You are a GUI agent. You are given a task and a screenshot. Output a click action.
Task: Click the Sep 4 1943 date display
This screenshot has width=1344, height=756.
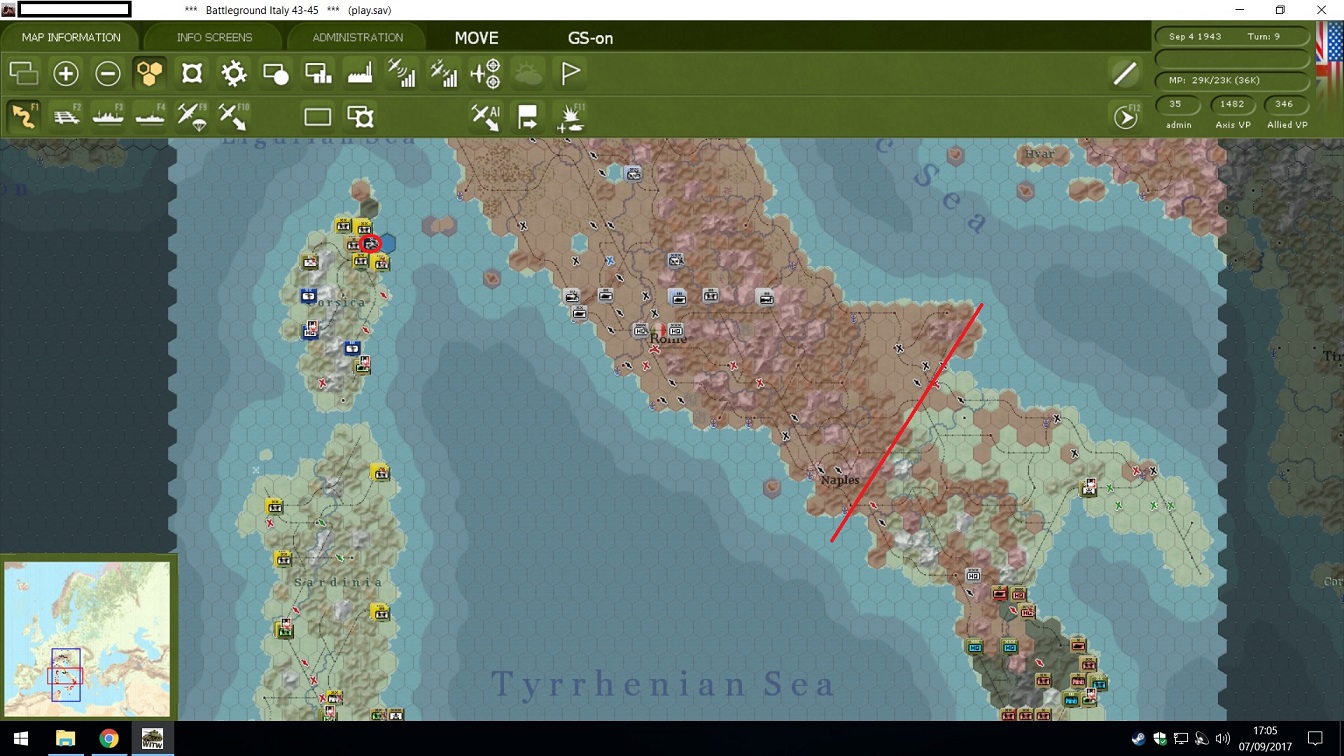point(1195,36)
